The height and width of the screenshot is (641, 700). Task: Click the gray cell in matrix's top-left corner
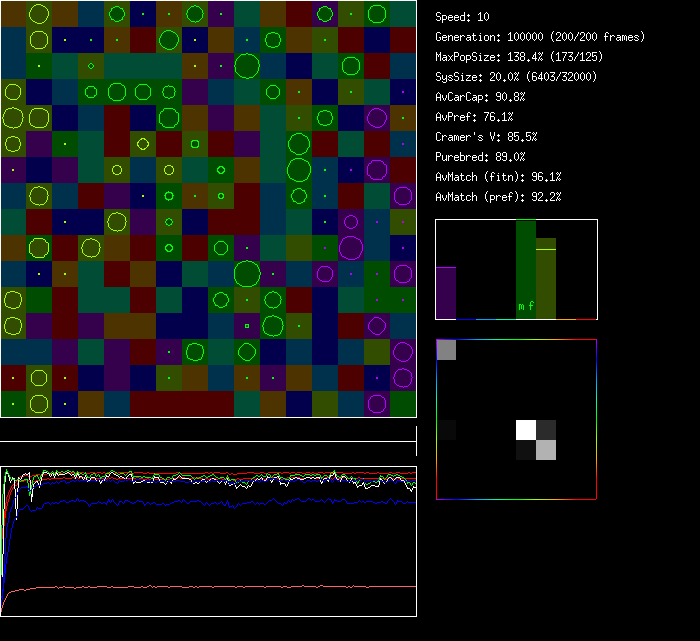click(446, 349)
